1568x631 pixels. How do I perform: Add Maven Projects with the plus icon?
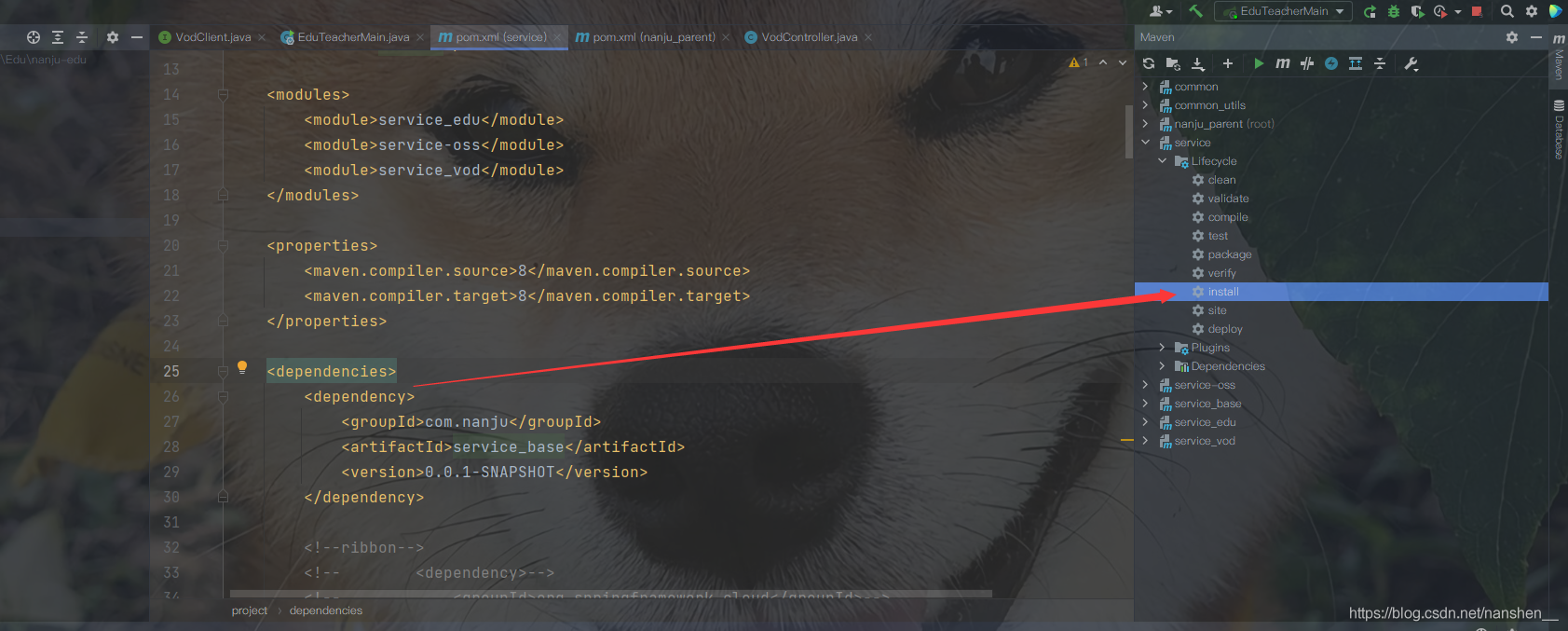(x=1228, y=63)
